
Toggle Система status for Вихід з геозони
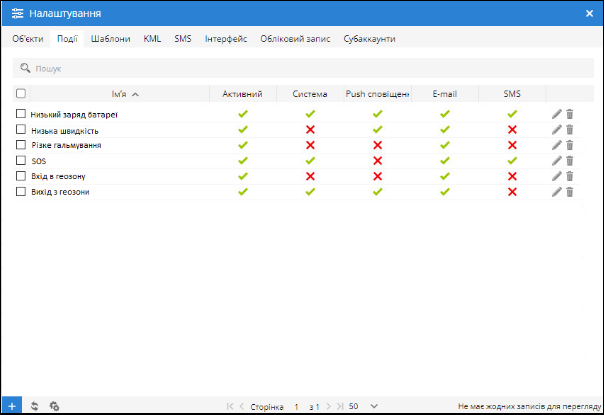pos(310,192)
